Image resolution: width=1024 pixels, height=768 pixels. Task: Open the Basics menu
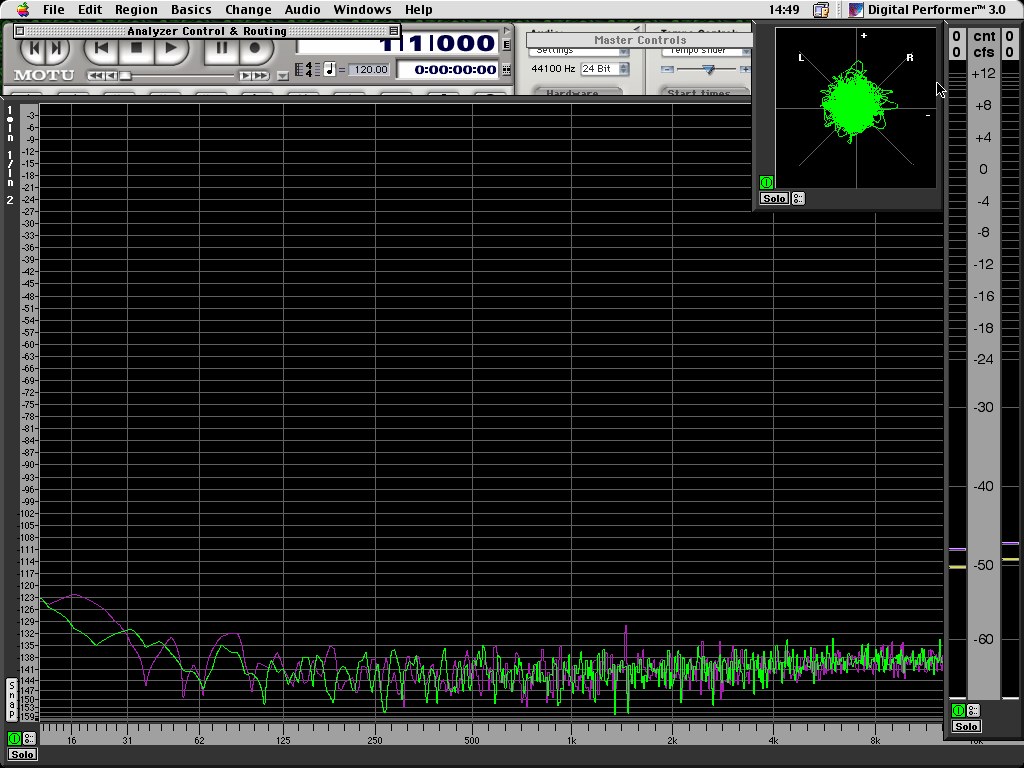click(191, 10)
